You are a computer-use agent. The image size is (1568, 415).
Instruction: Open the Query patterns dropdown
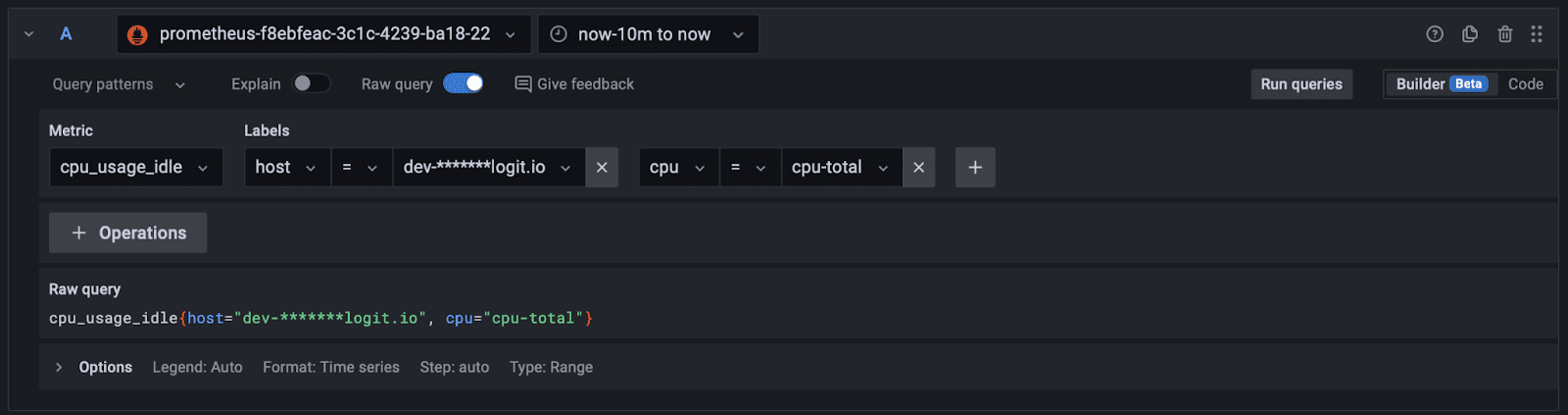(x=119, y=84)
